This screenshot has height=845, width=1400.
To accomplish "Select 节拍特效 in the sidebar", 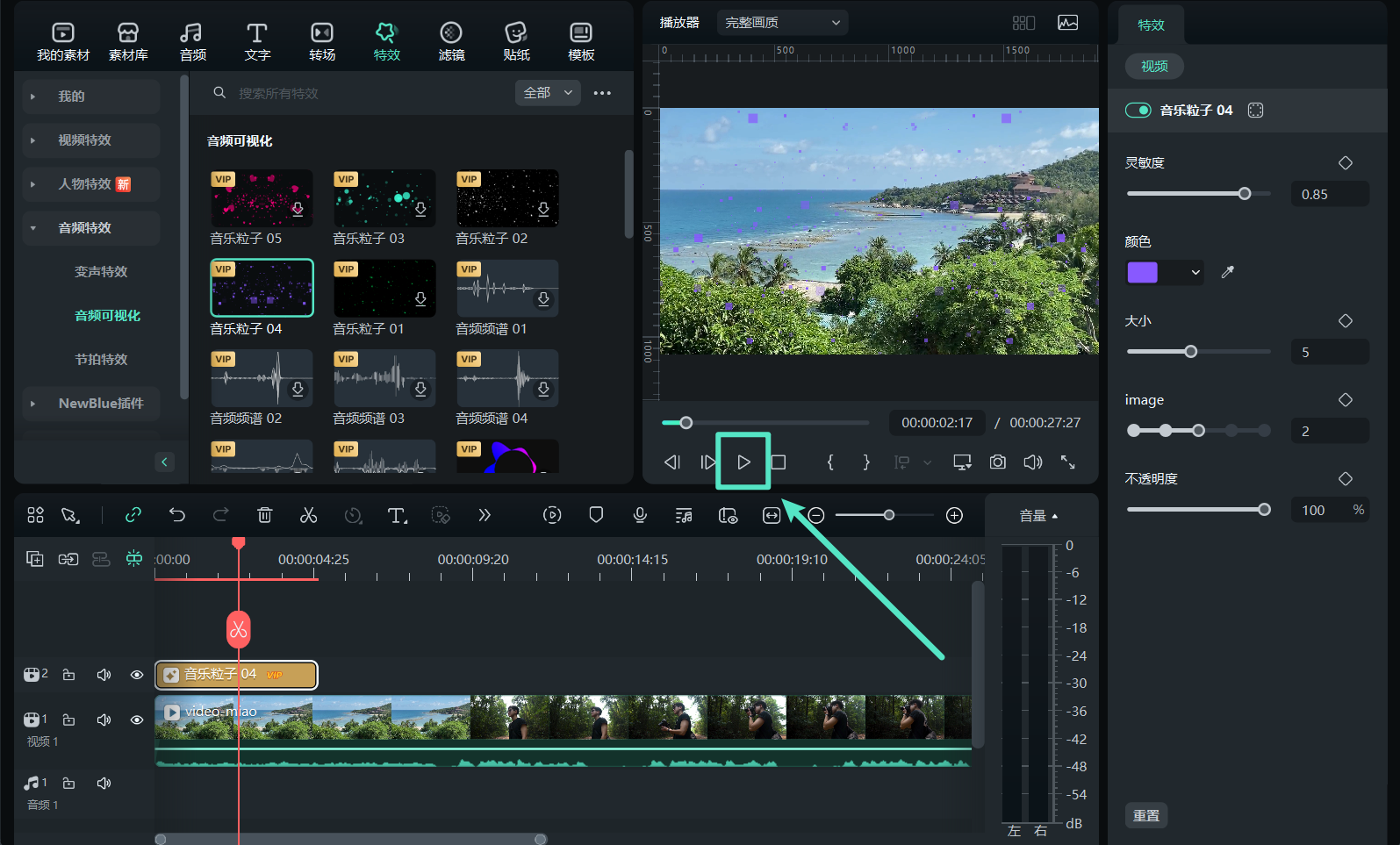I will click(x=101, y=360).
